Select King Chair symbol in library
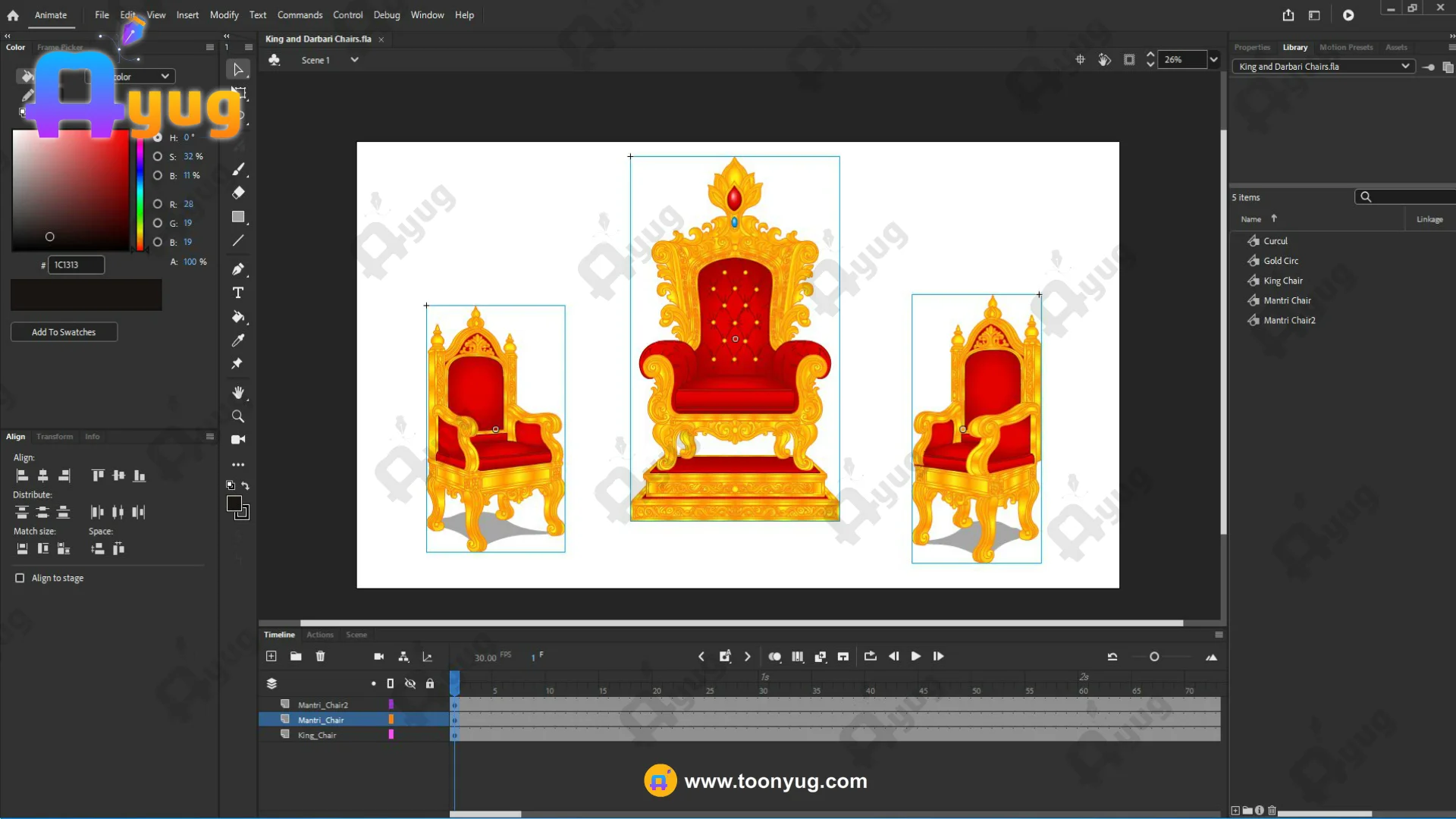This screenshot has height=819, width=1456. coord(1282,281)
